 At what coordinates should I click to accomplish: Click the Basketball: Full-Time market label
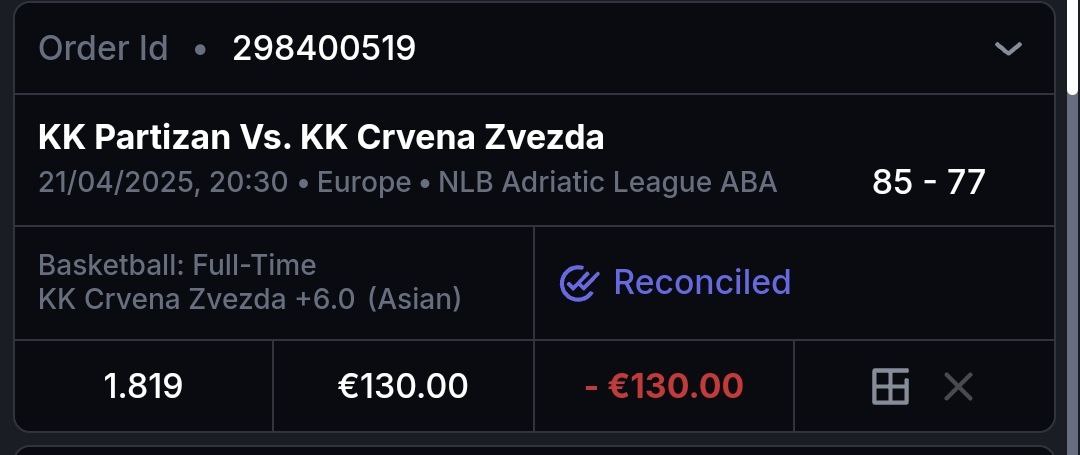click(177, 265)
